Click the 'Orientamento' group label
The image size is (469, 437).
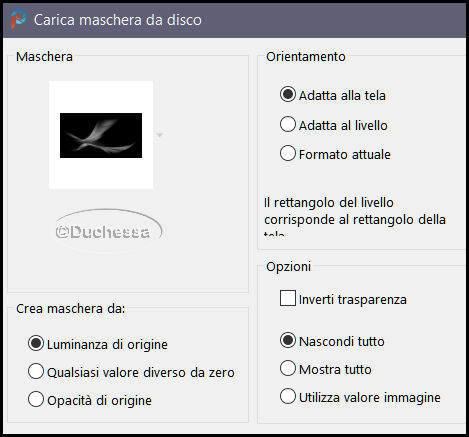(x=306, y=57)
